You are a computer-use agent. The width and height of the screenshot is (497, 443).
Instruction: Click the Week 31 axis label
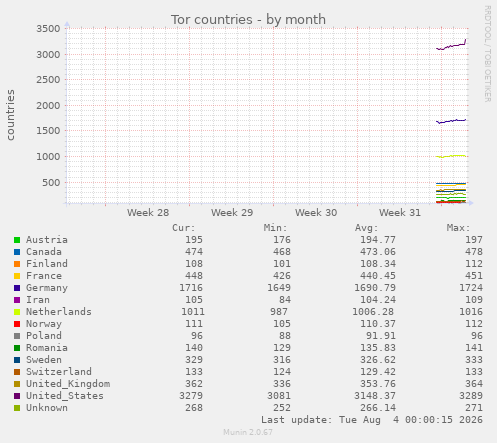pos(400,213)
